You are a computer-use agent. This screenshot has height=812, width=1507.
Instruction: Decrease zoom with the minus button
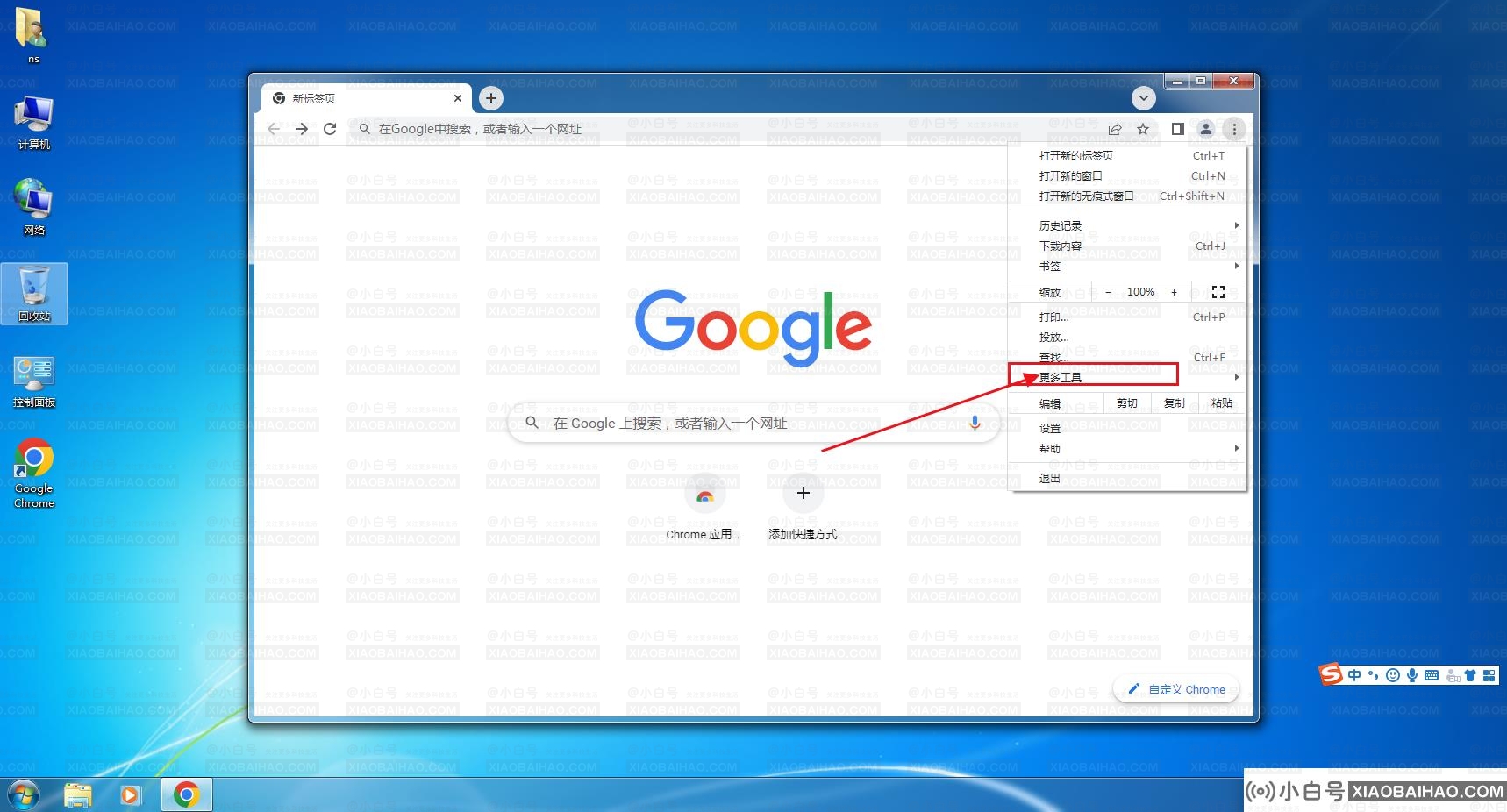pos(1108,292)
